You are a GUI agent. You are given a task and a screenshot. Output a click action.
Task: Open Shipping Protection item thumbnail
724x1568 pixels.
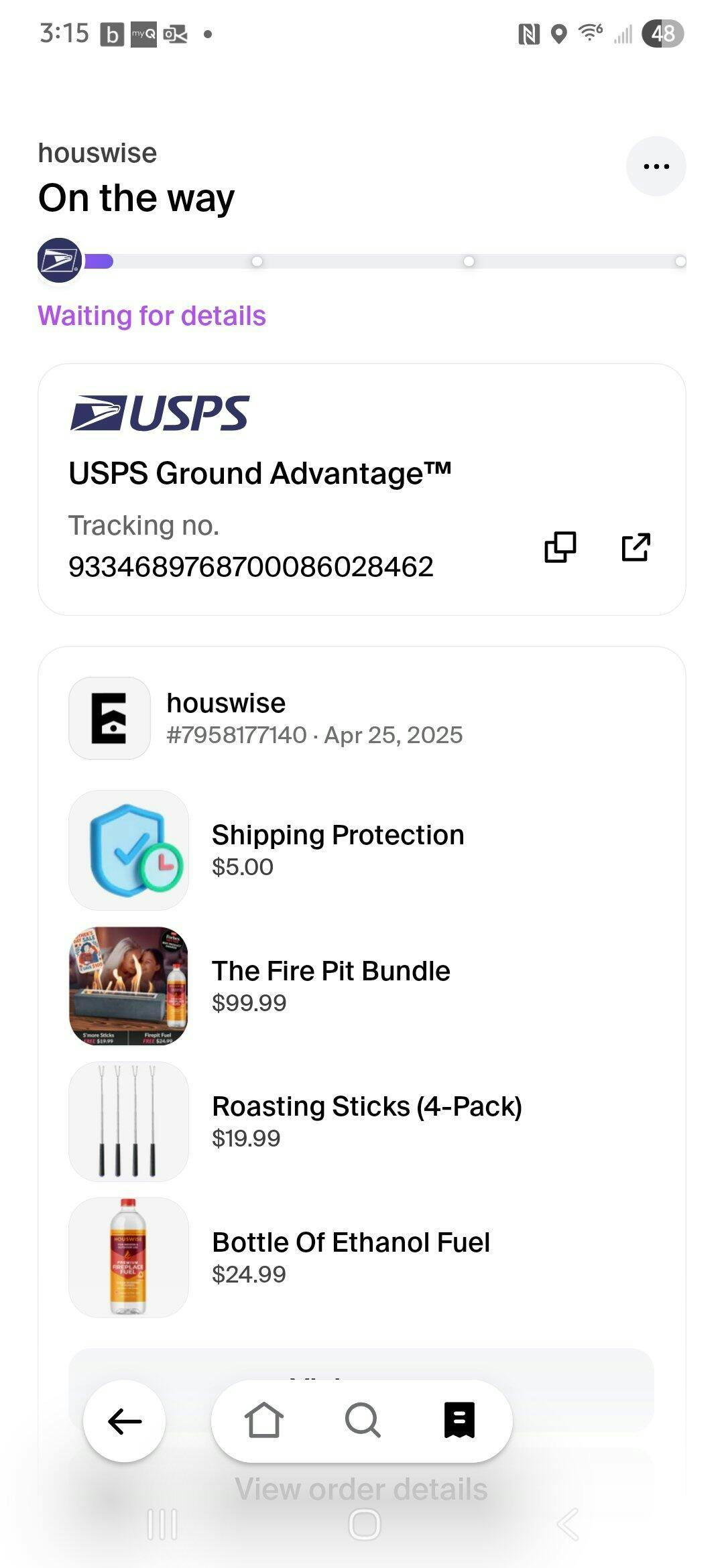point(129,850)
